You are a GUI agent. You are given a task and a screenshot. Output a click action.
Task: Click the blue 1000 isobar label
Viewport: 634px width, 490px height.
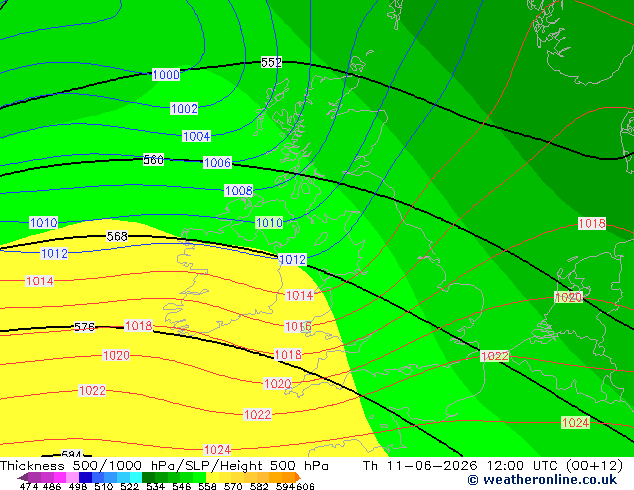[166, 75]
